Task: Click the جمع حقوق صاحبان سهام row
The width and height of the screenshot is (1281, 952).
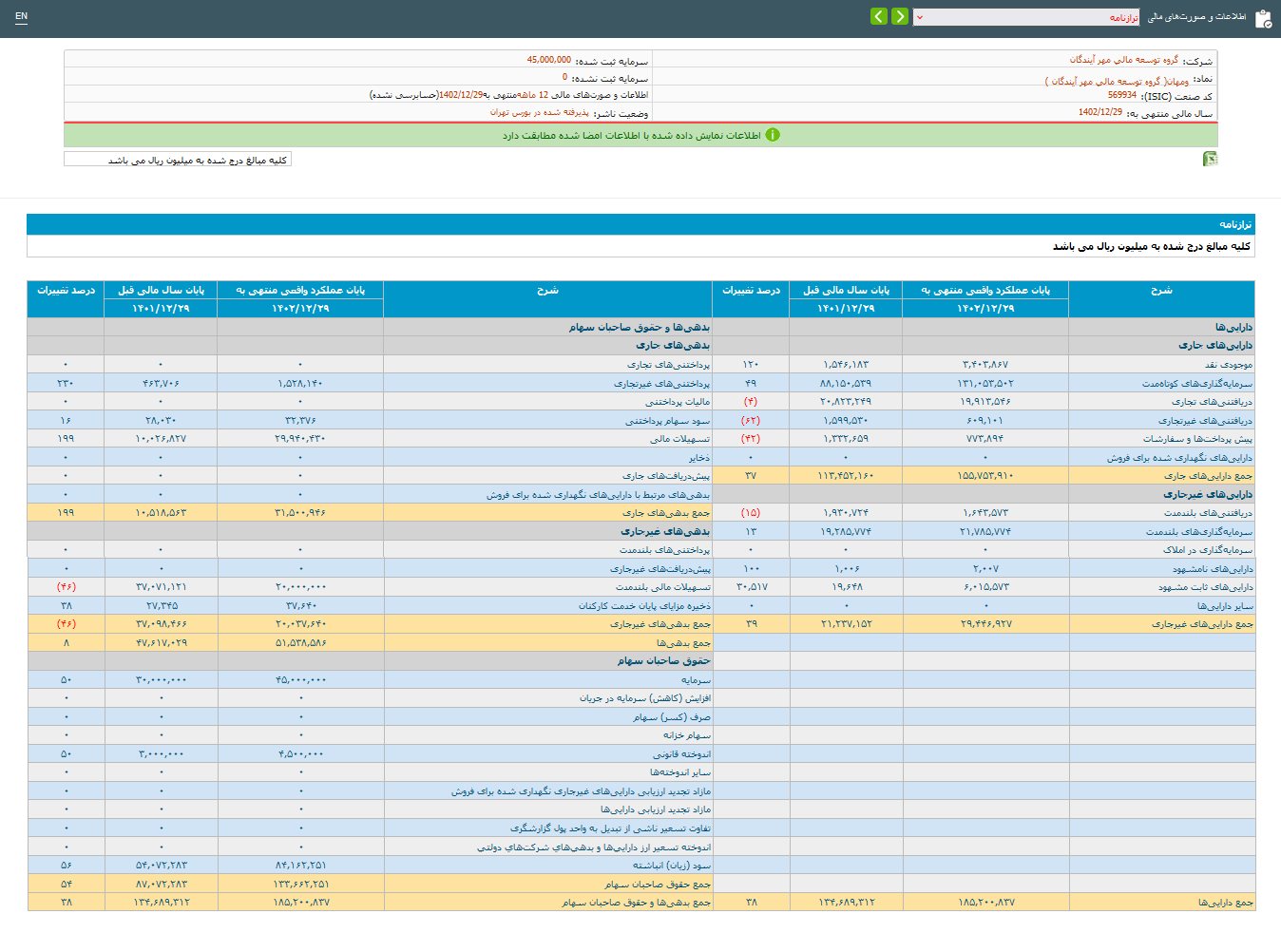Action: tap(657, 885)
